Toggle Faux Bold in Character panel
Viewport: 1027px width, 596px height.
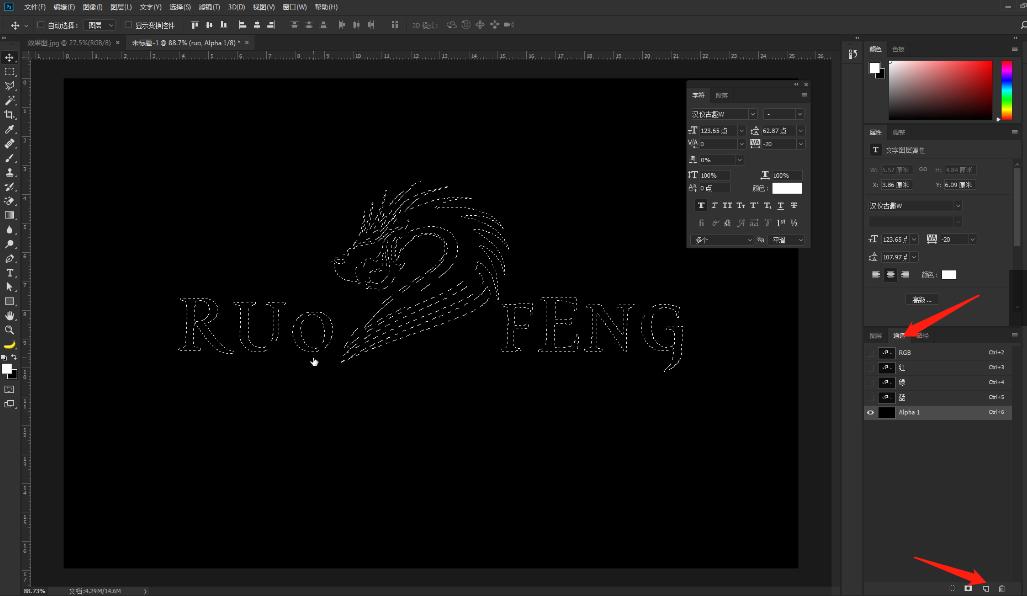click(701, 206)
